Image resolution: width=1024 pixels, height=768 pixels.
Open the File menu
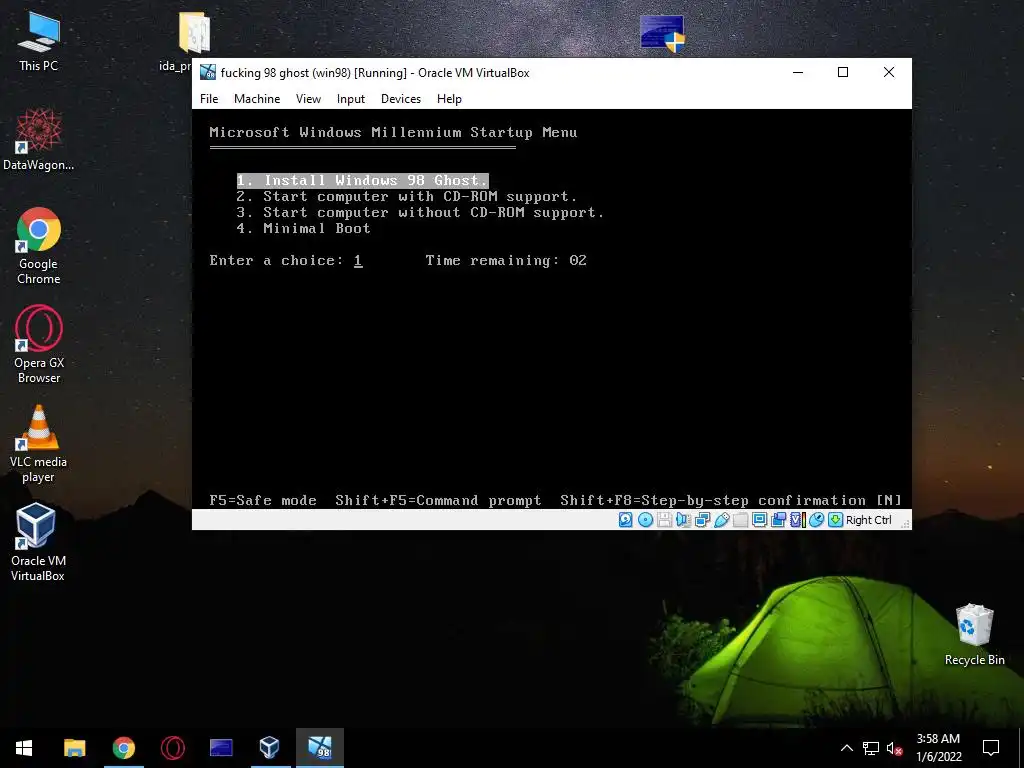[209, 99]
